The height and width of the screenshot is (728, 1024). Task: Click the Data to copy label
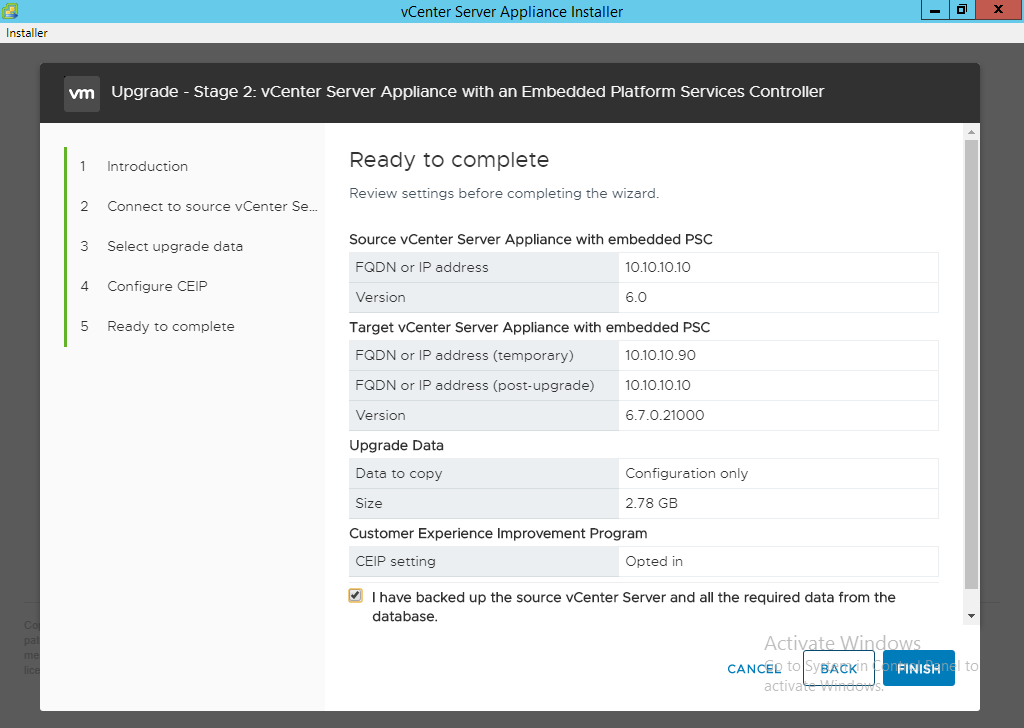398,473
